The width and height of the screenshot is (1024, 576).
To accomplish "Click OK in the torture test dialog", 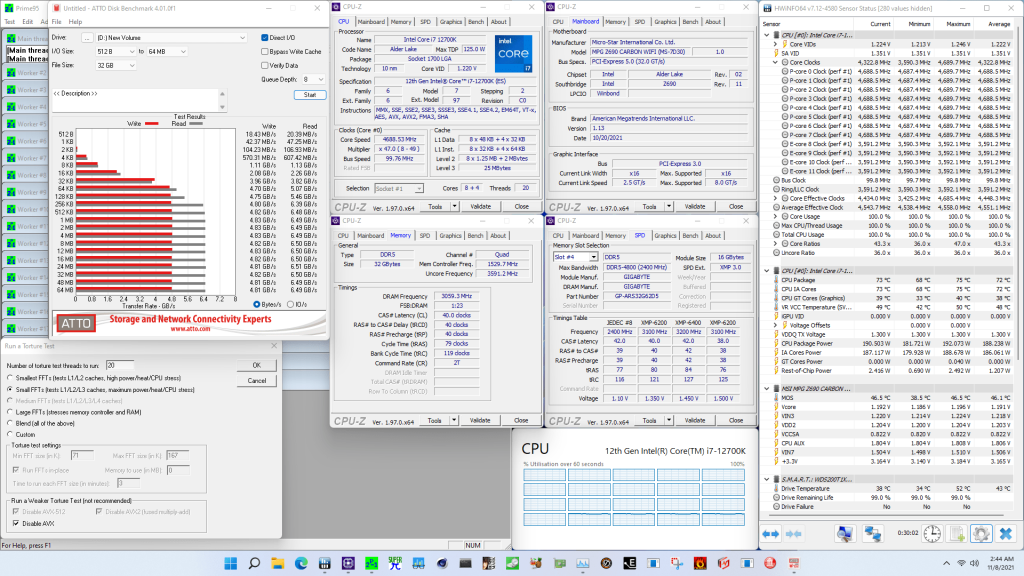I will (257, 365).
